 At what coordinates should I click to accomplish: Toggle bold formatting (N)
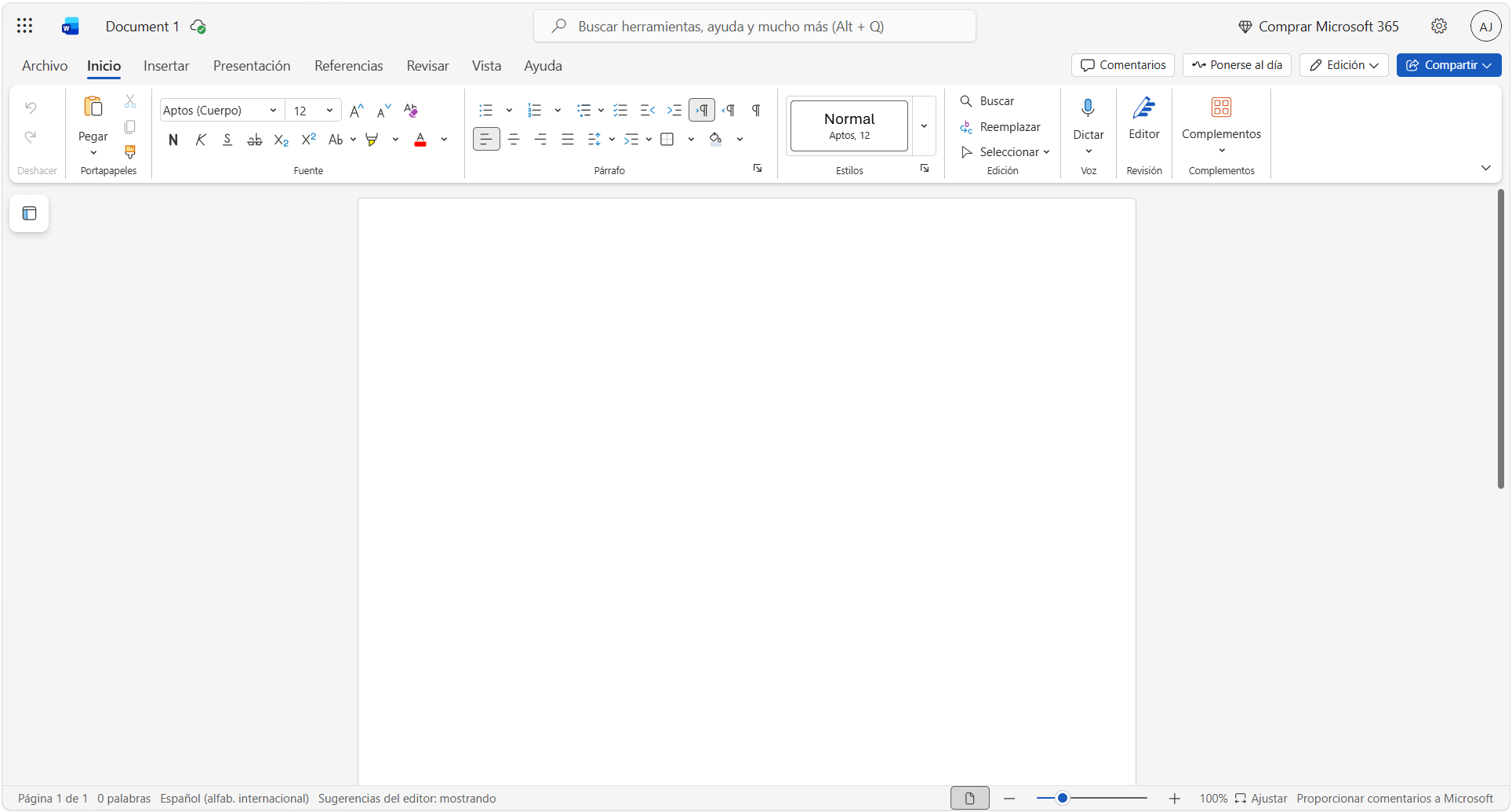[173, 140]
